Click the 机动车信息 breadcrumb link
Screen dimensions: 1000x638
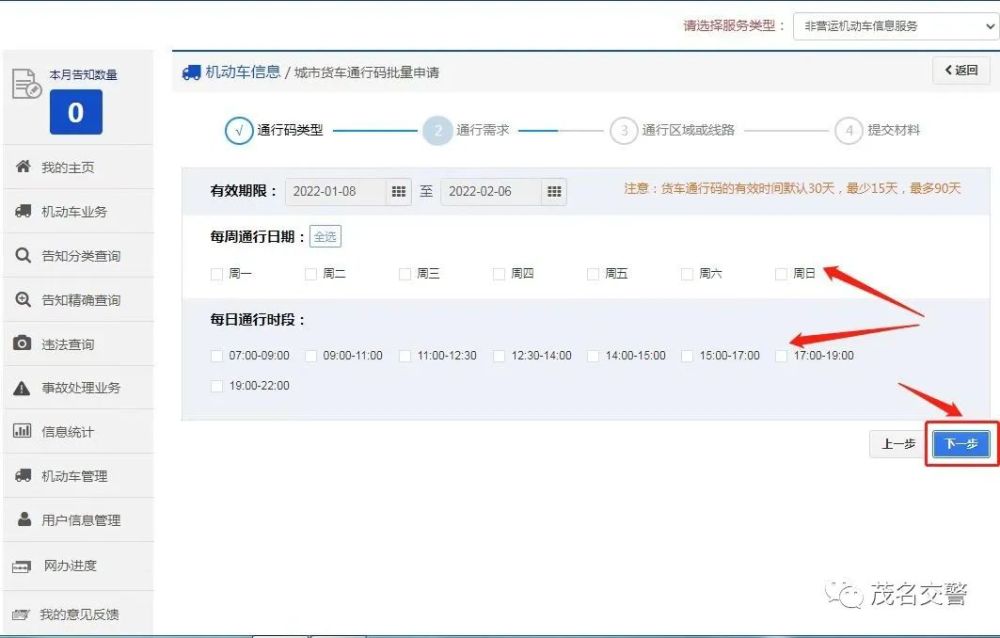tap(242, 72)
